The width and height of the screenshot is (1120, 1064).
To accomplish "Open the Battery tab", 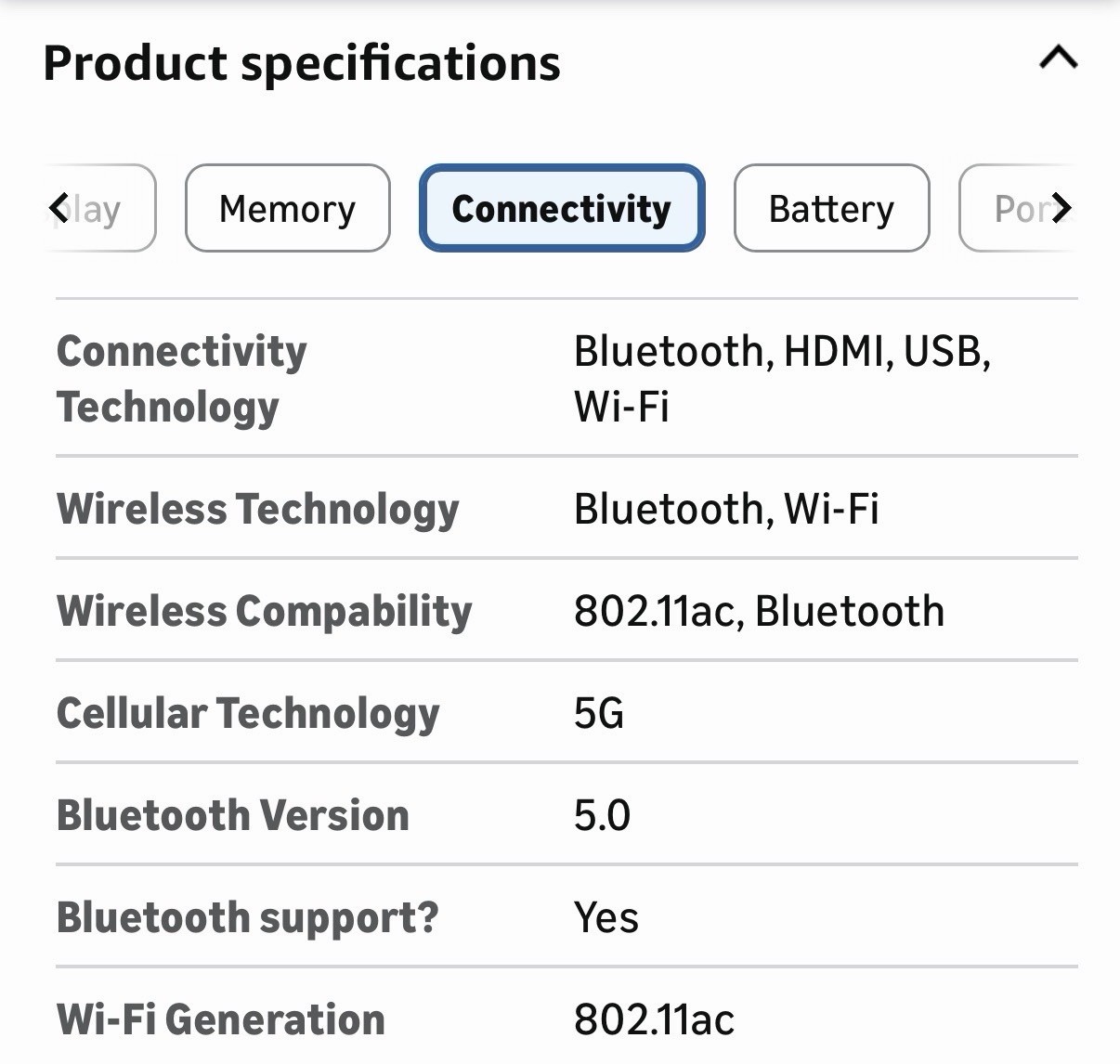I will (831, 208).
